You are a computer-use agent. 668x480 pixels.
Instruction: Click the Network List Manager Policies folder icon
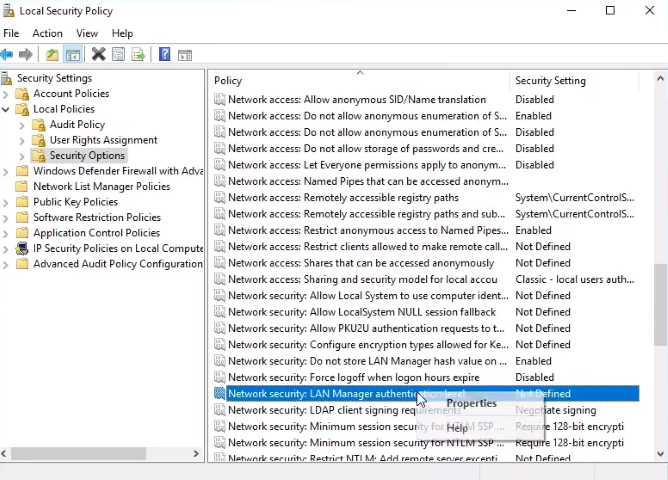point(22,187)
